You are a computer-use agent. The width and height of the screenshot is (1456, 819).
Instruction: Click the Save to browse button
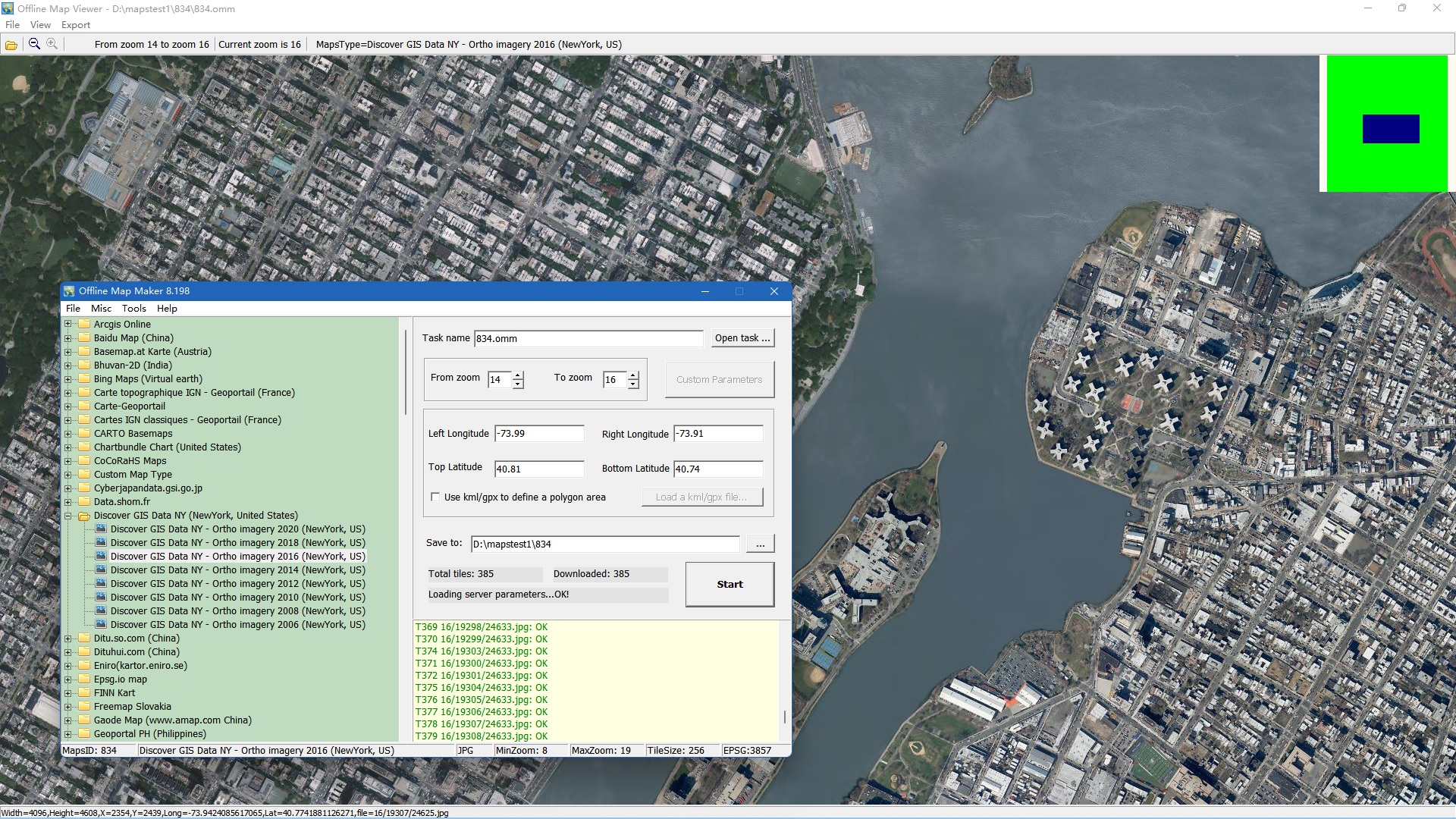click(x=760, y=544)
